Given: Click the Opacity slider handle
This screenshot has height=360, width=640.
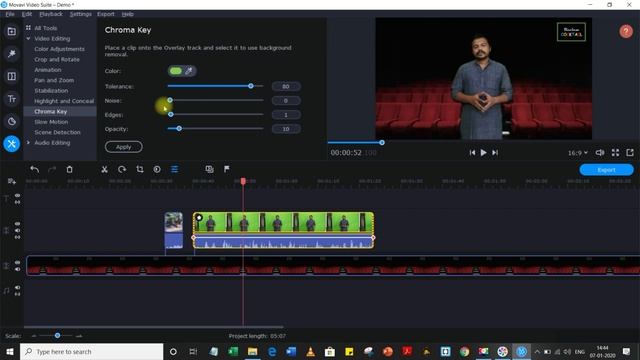Looking at the screenshot, I should point(179,129).
